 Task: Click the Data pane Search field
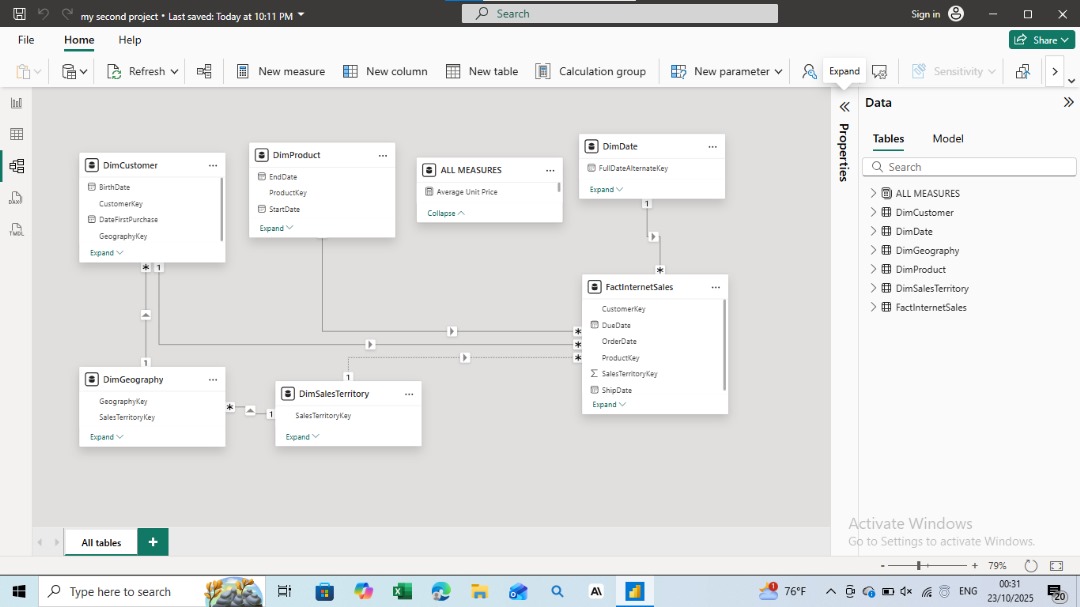(969, 167)
